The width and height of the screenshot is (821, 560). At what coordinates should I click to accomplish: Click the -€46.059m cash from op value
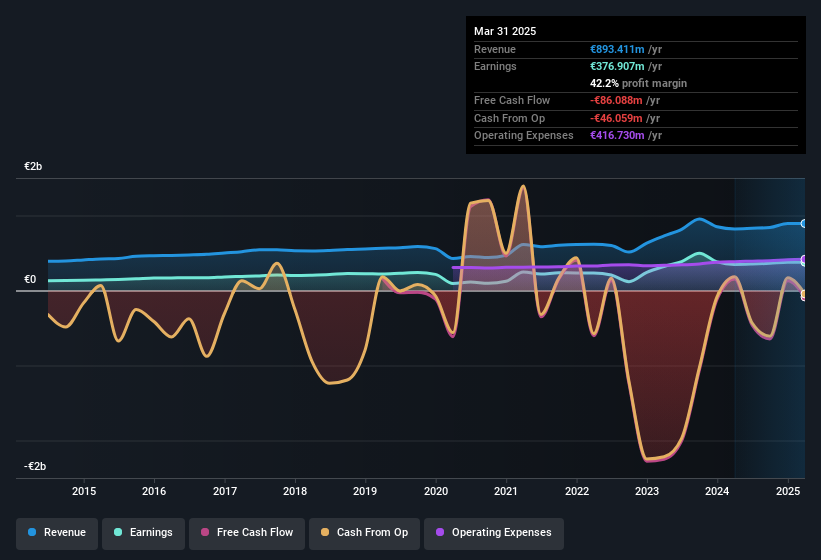(616, 118)
